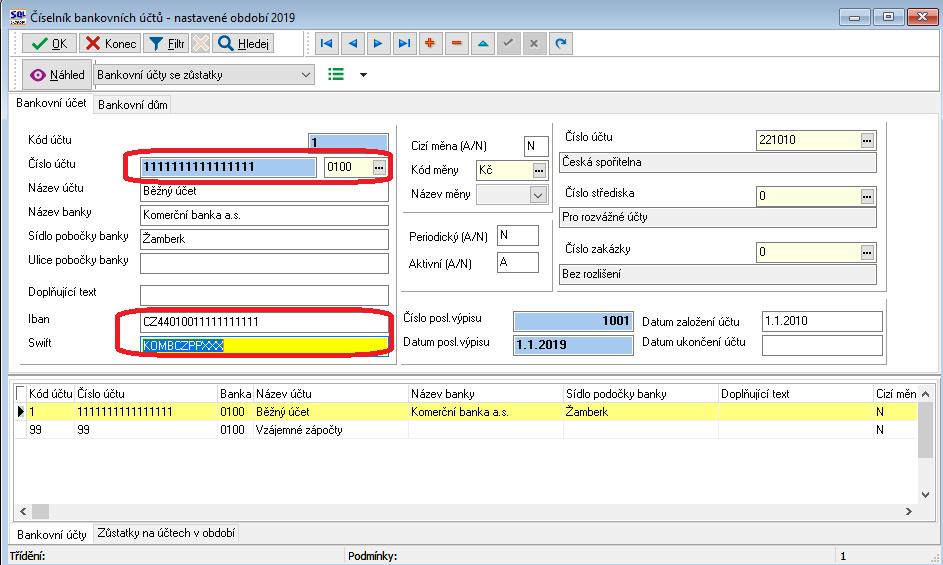943x565 pixels.
Task: Click the post changes checkmark icon
Action: pos(509,43)
